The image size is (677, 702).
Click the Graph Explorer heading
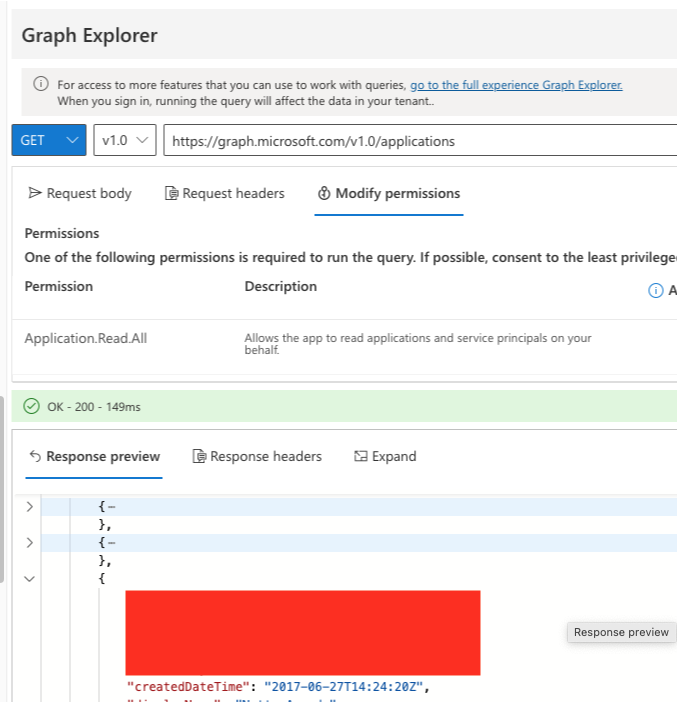(x=90, y=35)
